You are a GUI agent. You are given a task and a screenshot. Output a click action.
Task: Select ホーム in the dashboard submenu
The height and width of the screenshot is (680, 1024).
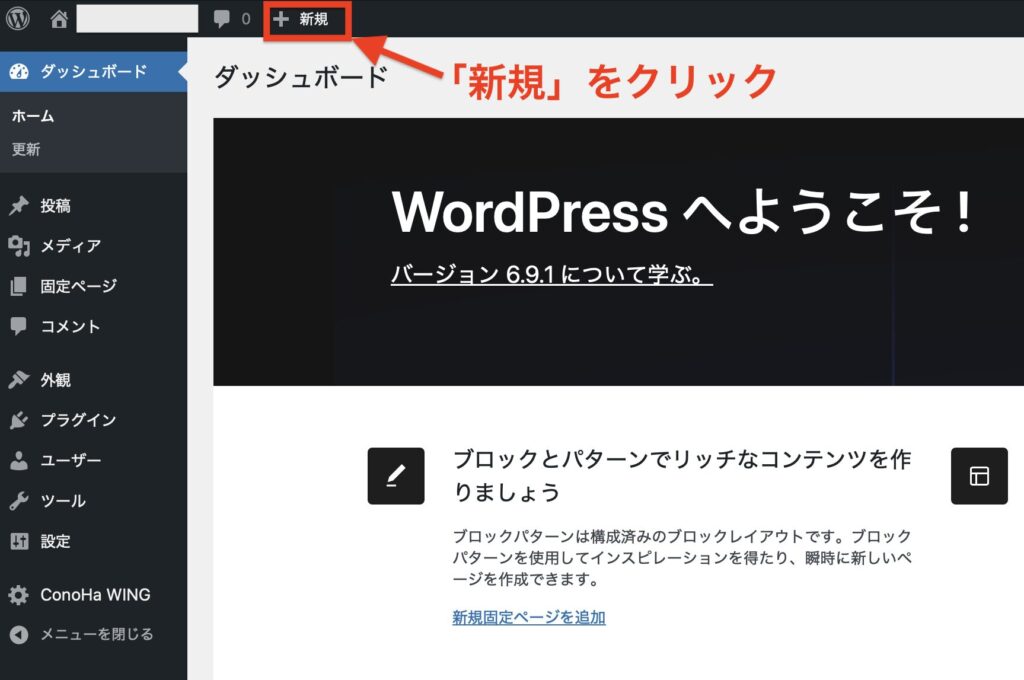(x=33, y=116)
